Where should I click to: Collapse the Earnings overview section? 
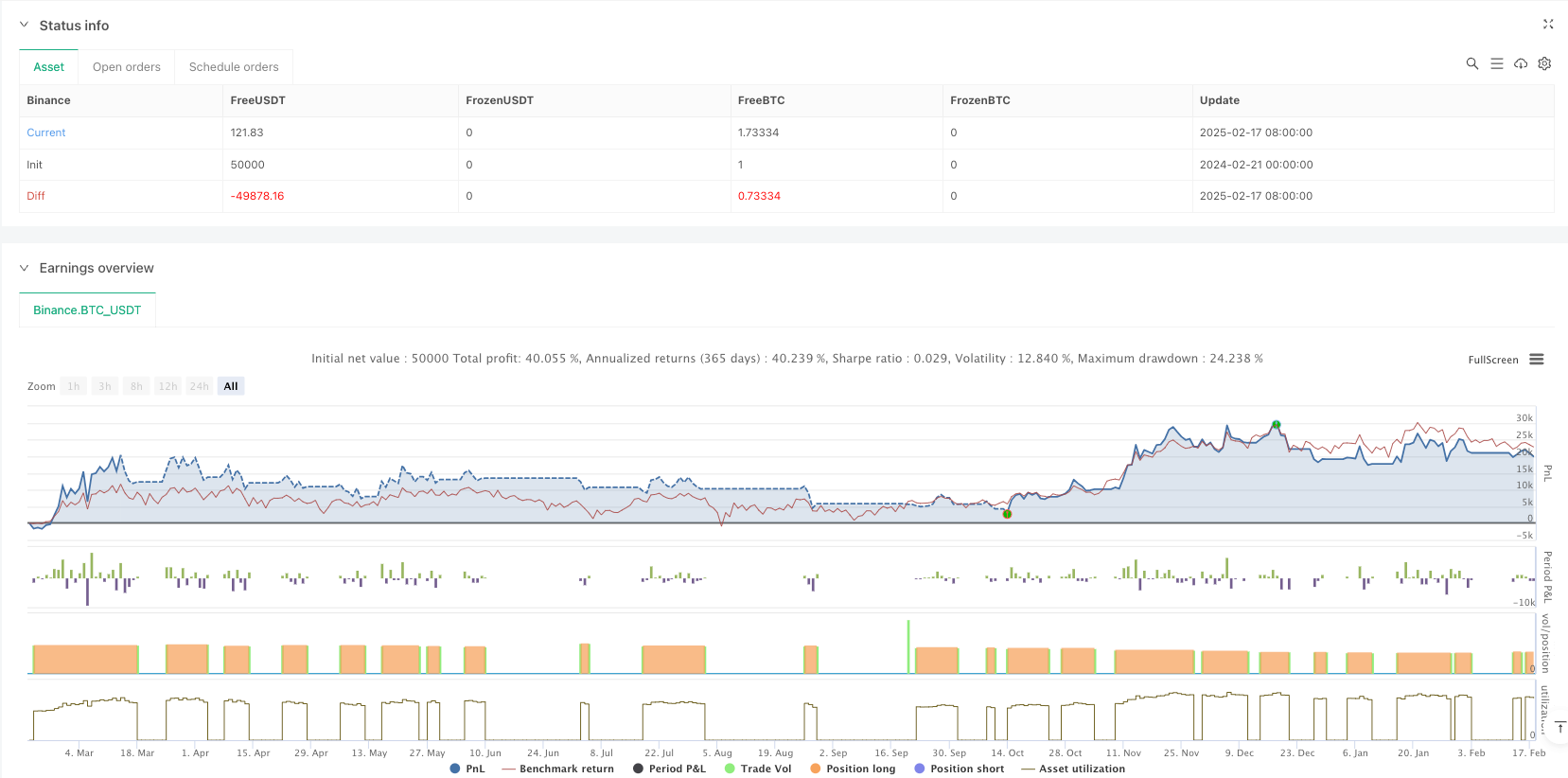pos(25,268)
